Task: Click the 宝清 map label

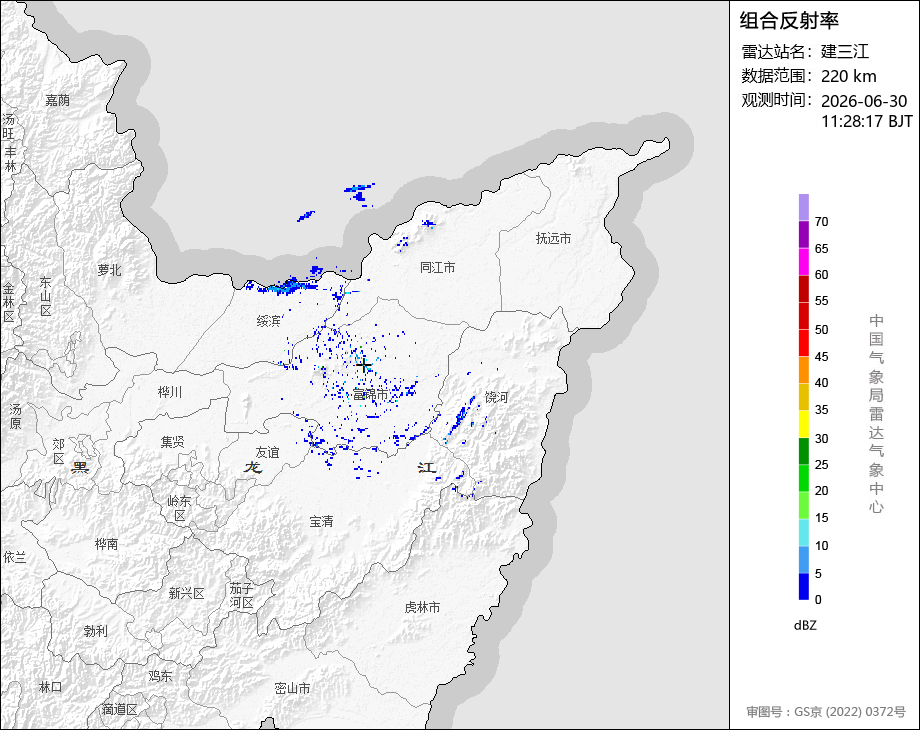Action: tap(322, 521)
